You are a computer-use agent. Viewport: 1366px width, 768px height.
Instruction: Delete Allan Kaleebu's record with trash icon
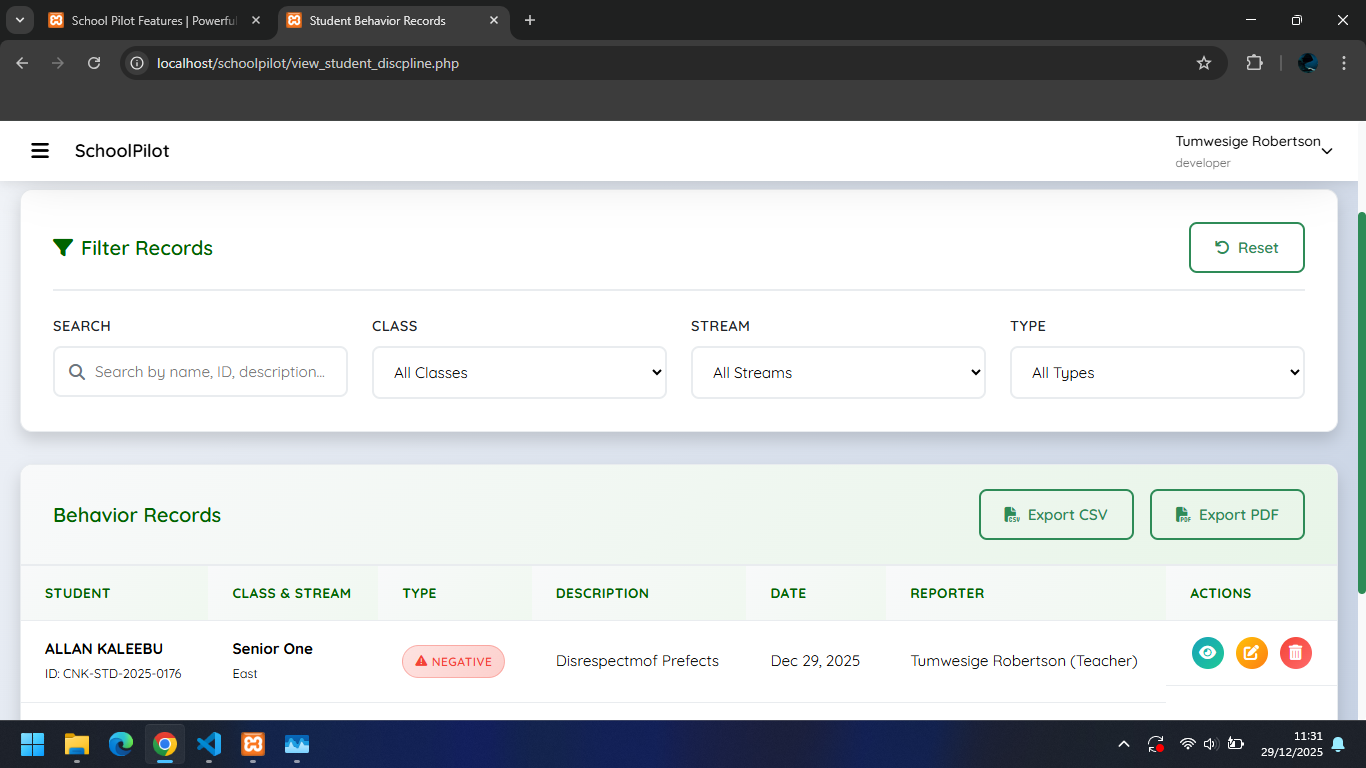tap(1295, 653)
